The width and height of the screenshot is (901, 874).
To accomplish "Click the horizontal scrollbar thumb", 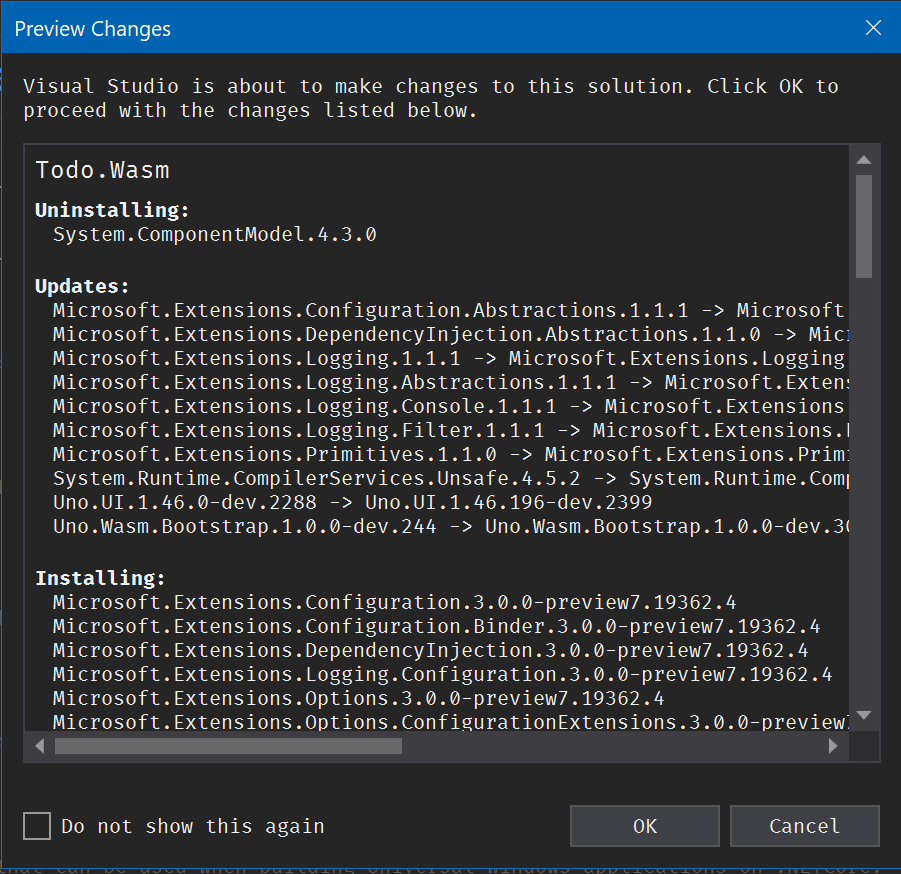I will coord(228,746).
